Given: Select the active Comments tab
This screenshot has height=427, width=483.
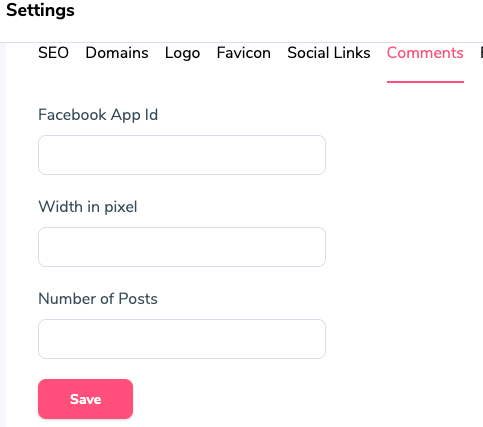Looking at the screenshot, I should 425,53.
